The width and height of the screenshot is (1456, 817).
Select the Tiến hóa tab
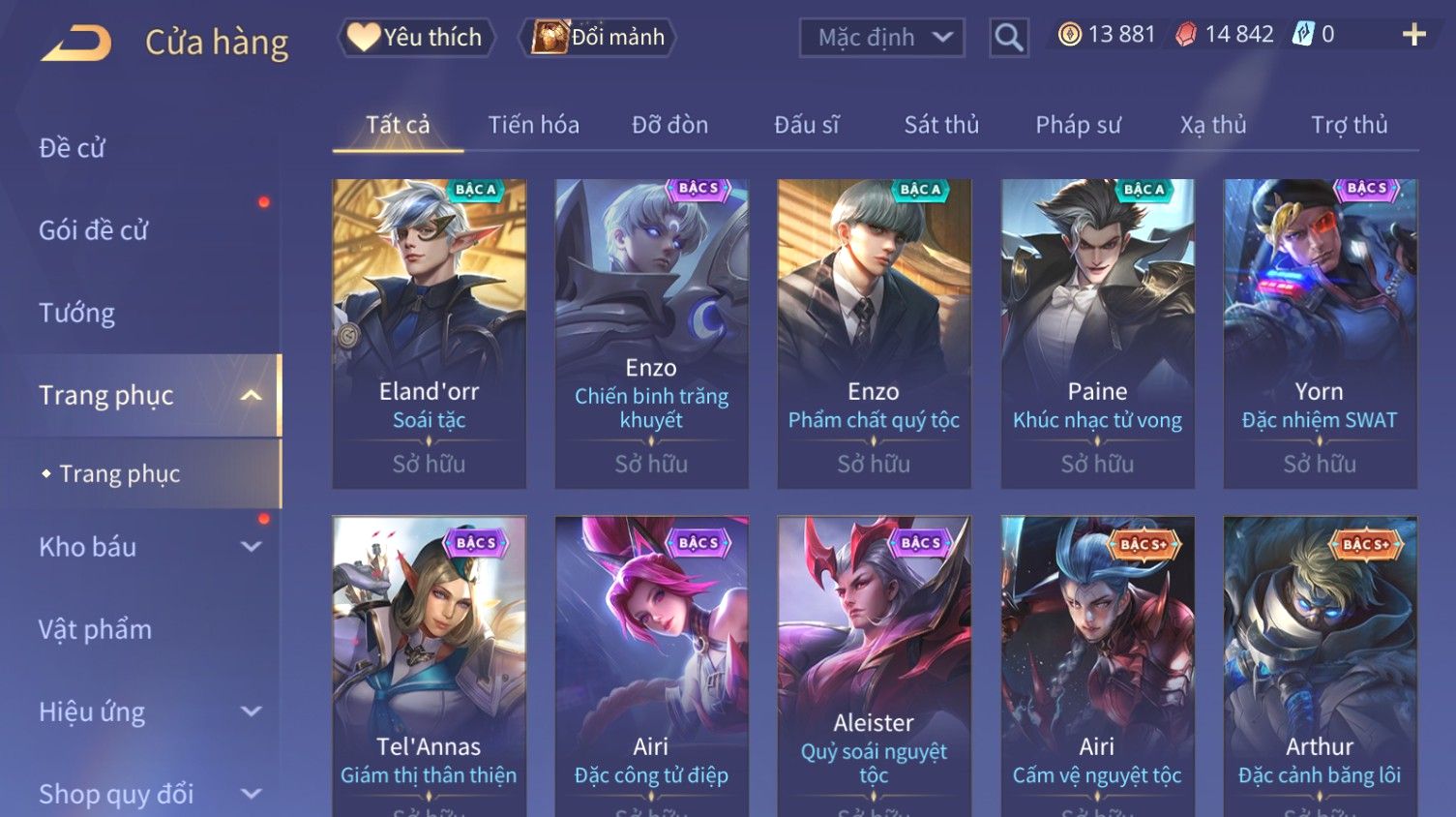point(533,125)
